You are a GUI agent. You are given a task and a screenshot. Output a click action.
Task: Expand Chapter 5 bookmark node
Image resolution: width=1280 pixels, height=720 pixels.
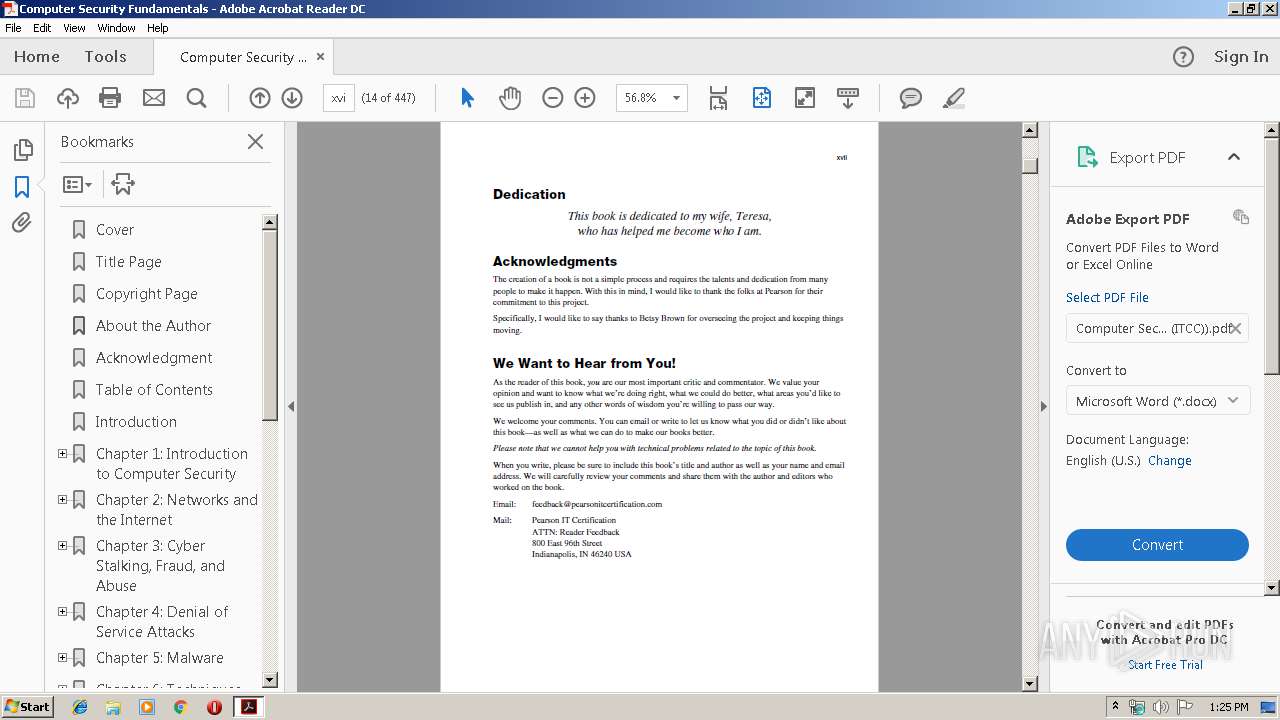pos(63,658)
